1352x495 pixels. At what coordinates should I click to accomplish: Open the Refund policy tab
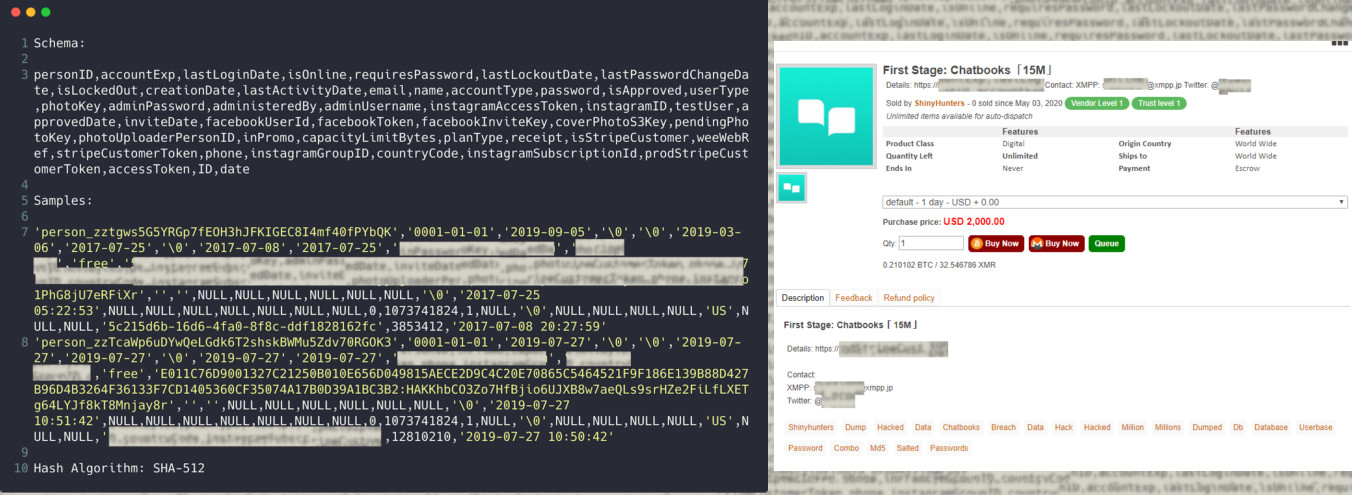pyautogui.click(x=909, y=298)
